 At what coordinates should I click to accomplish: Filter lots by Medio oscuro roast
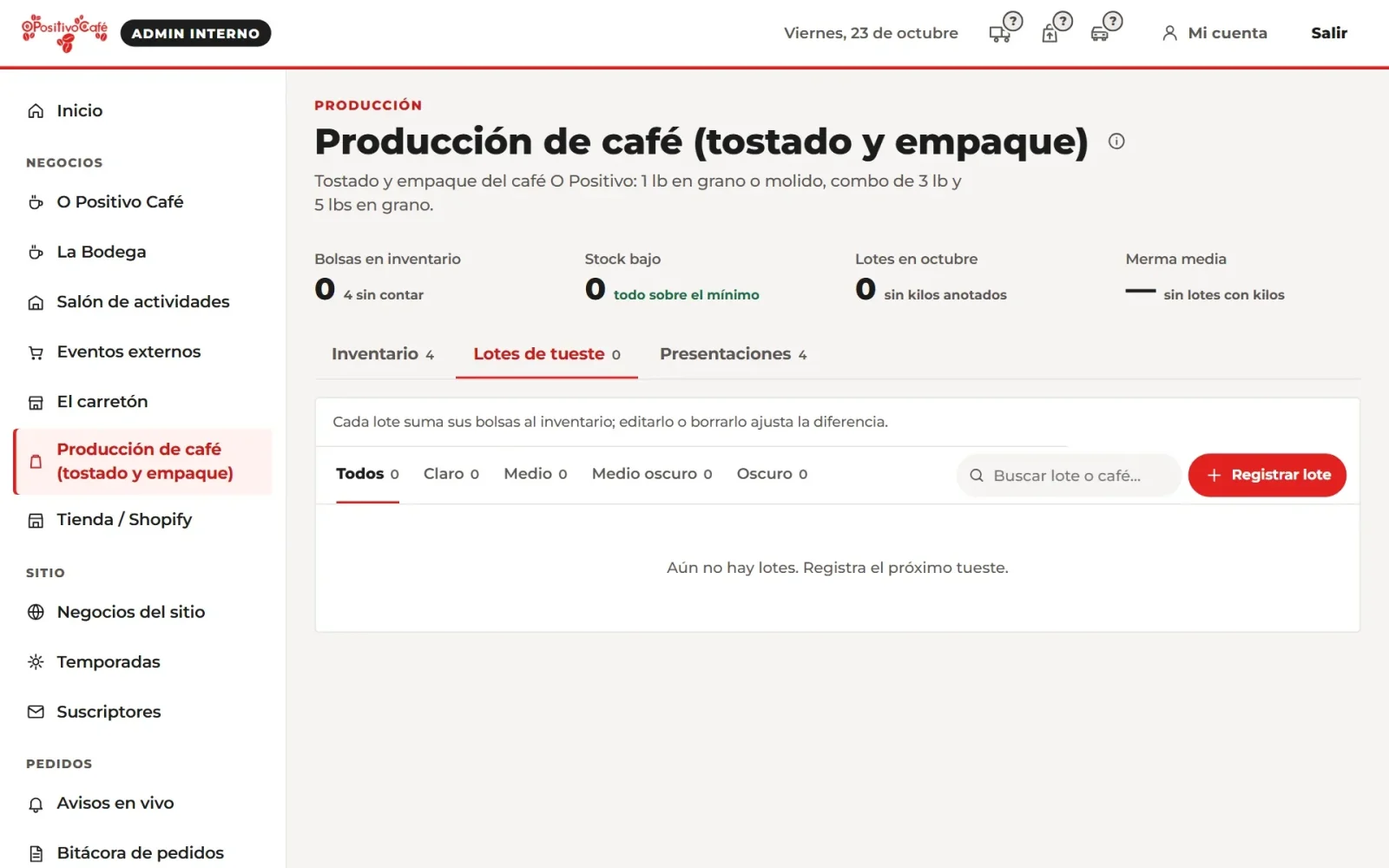(651, 474)
